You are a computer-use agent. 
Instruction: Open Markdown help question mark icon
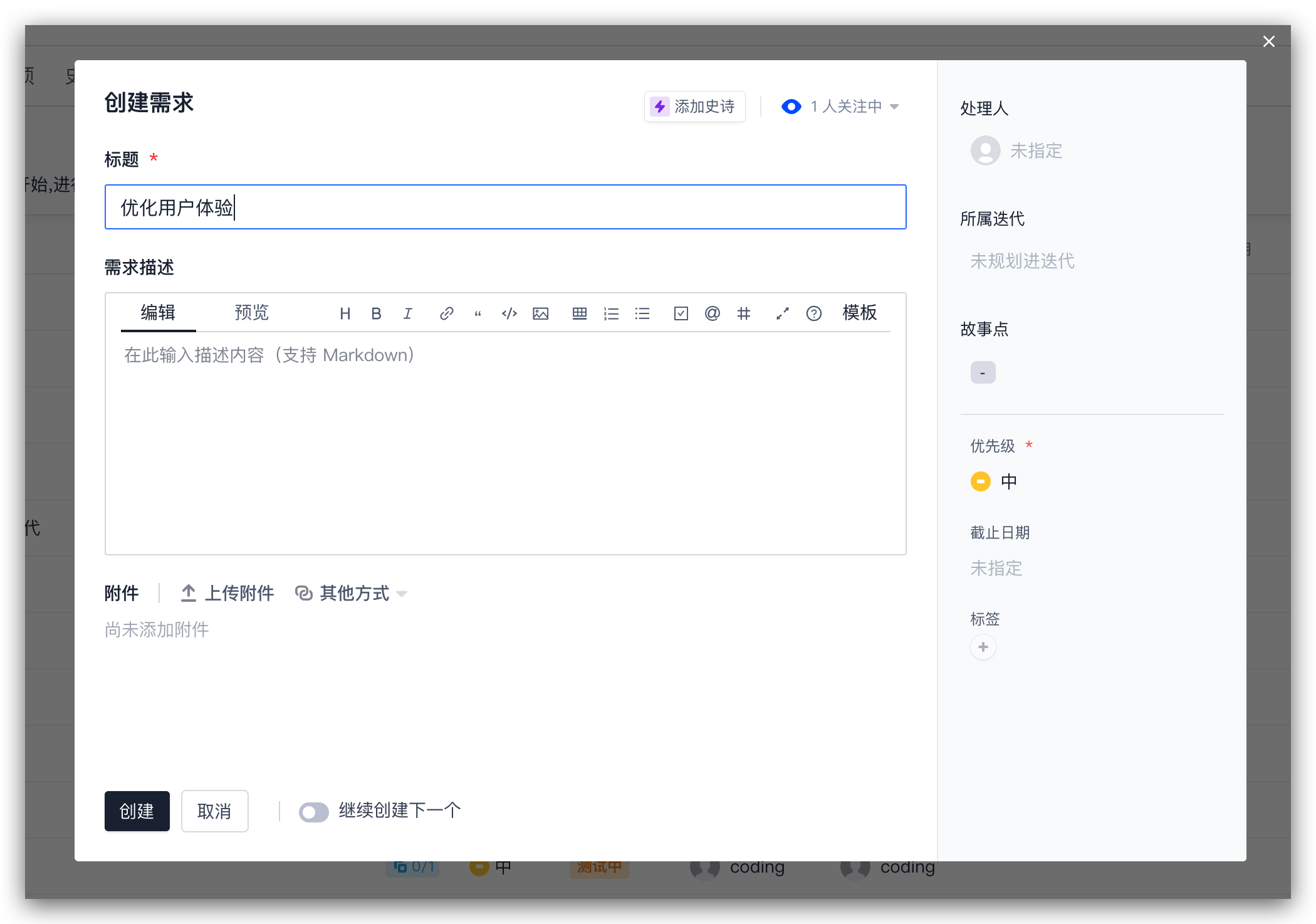(814, 313)
